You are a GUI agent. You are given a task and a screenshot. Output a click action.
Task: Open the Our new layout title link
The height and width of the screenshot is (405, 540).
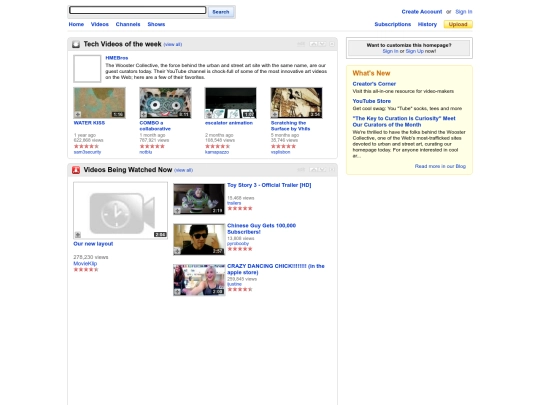93,243
